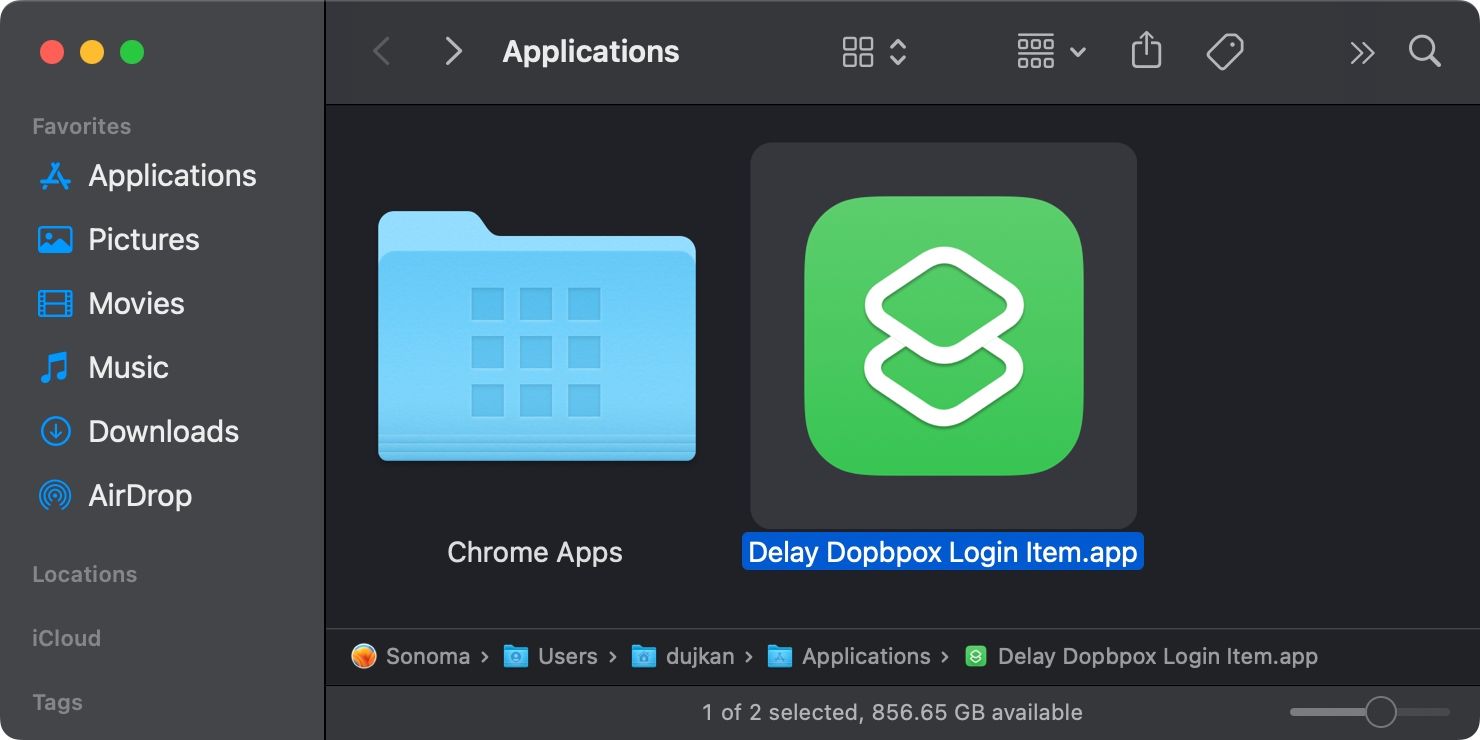The width and height of the screenshot is (1480, 740).
Task: Navigate forward with the forward arrow
Action: tap(453, 51)
